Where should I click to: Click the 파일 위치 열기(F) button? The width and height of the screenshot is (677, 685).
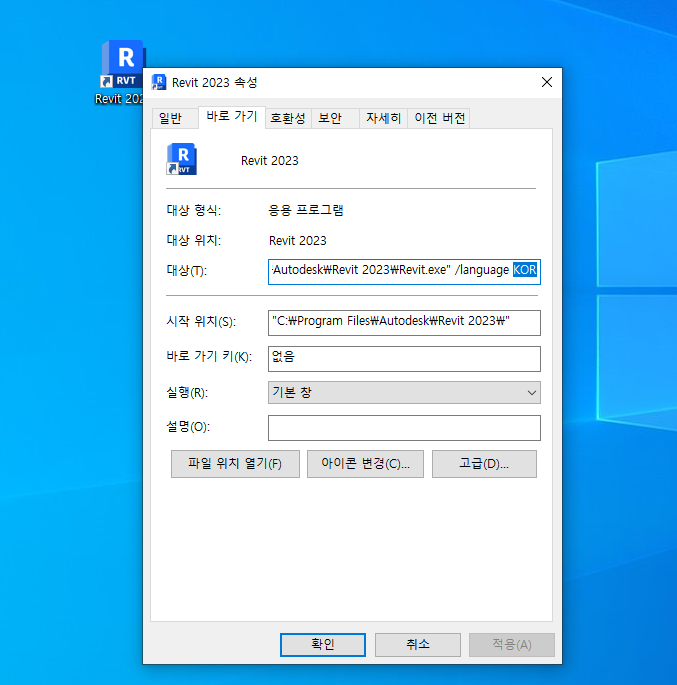click(x=235, y=464)
